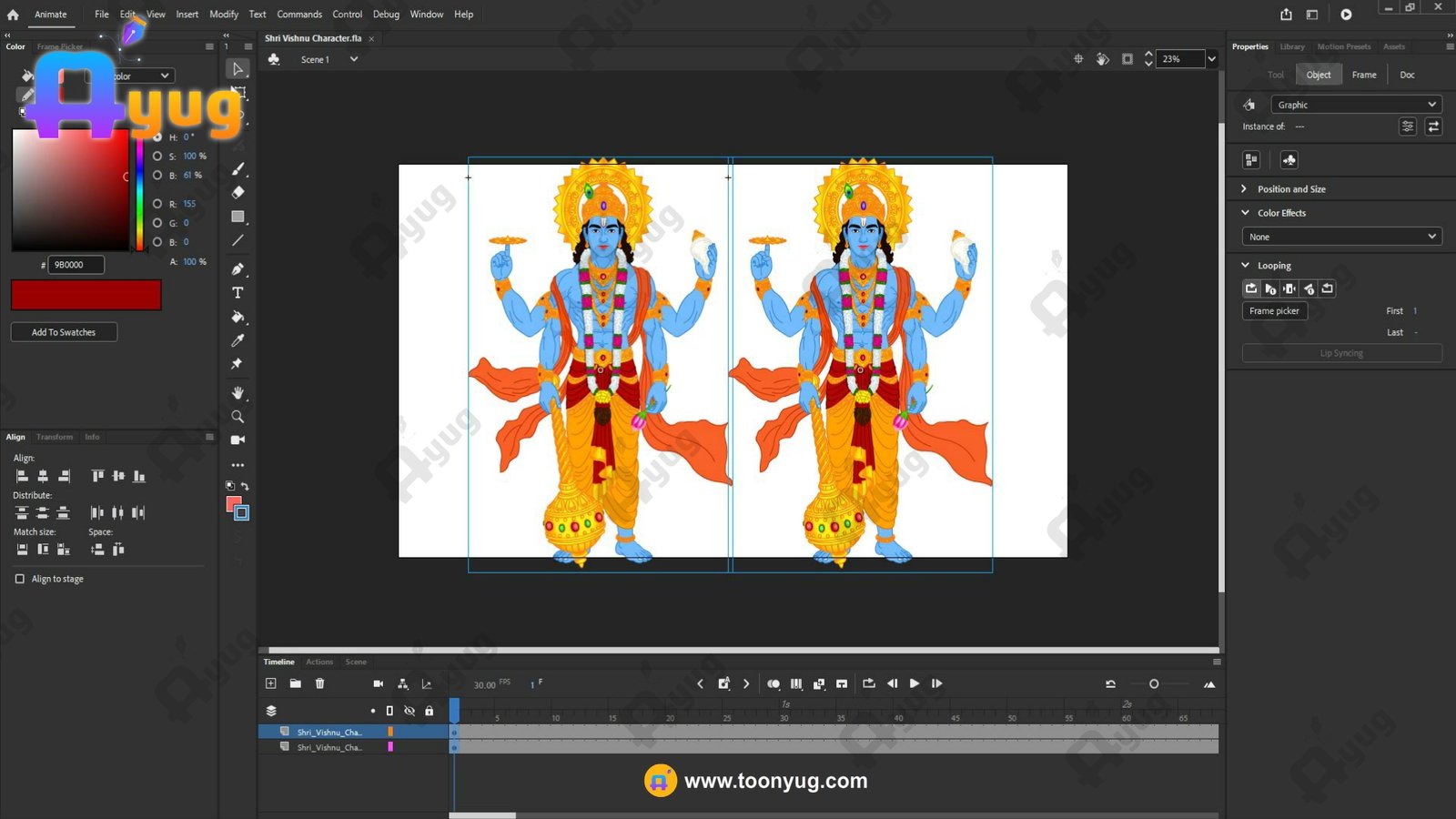Screen dimensions: 1456x819
Task: Toggle loop playback in Timeline
Action: pyautogui.click(x=868, y=683)
